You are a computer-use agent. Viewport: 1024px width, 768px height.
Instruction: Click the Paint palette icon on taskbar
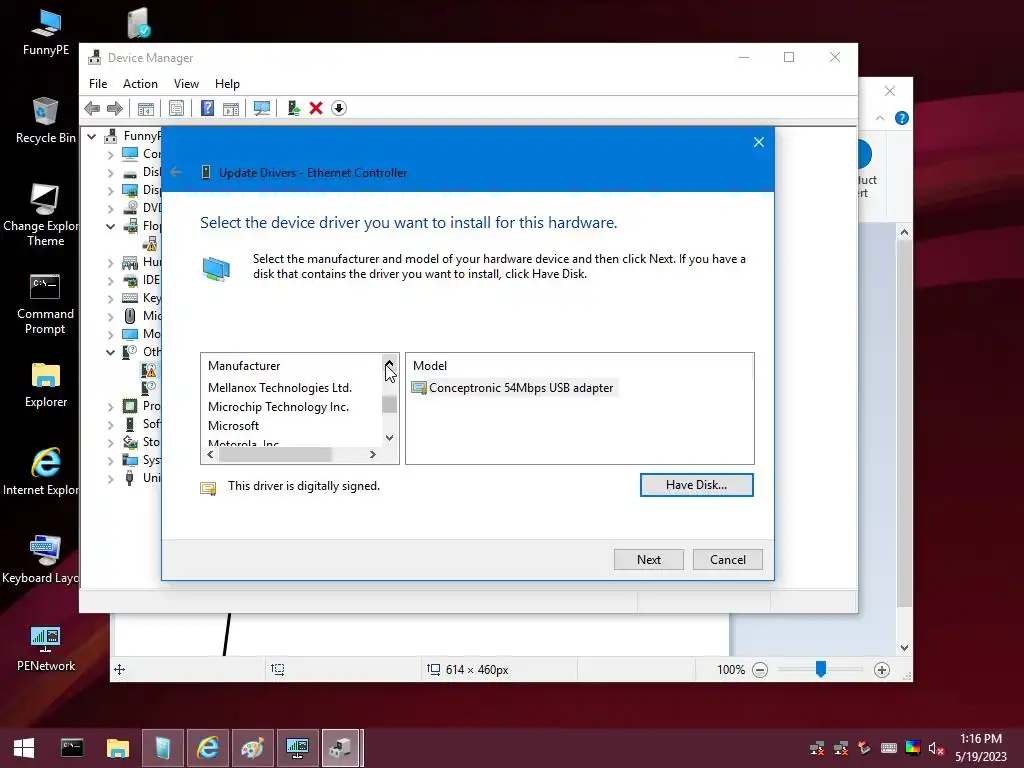point(252,748)
